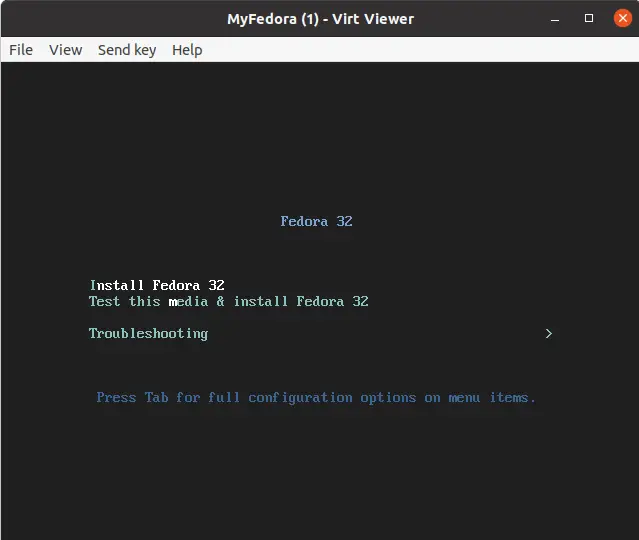
Task: Click the MyFedora (1) - Virt Viewer title
Action: pos(320,19)
